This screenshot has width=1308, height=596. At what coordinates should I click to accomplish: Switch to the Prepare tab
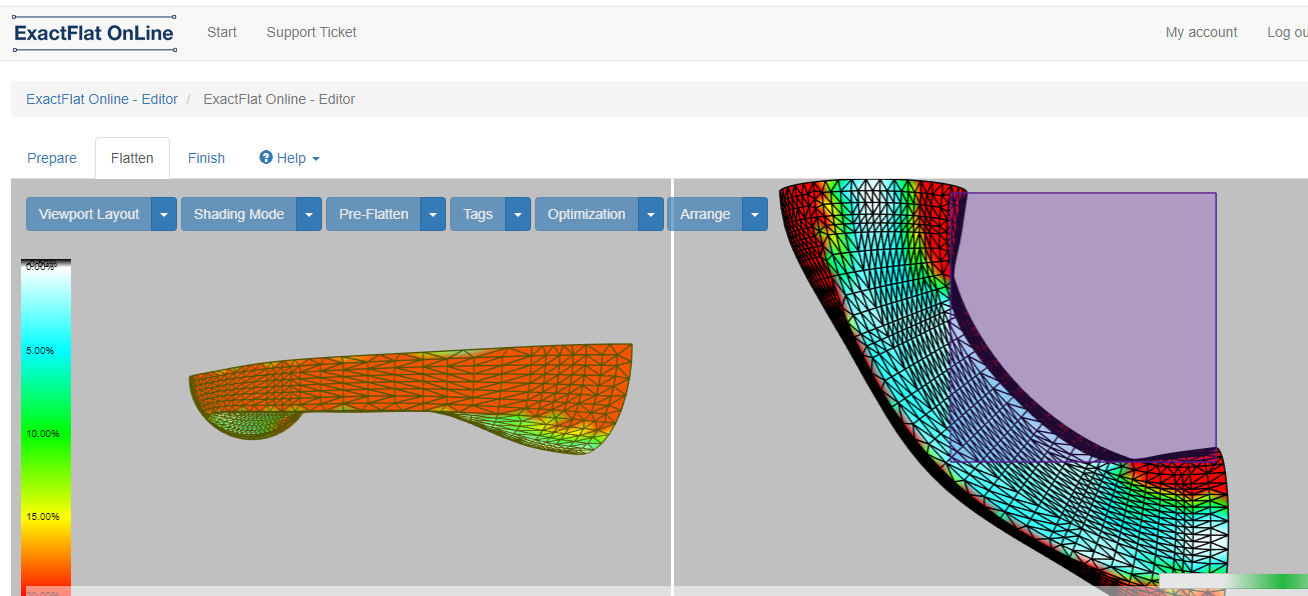coord(52,158)
